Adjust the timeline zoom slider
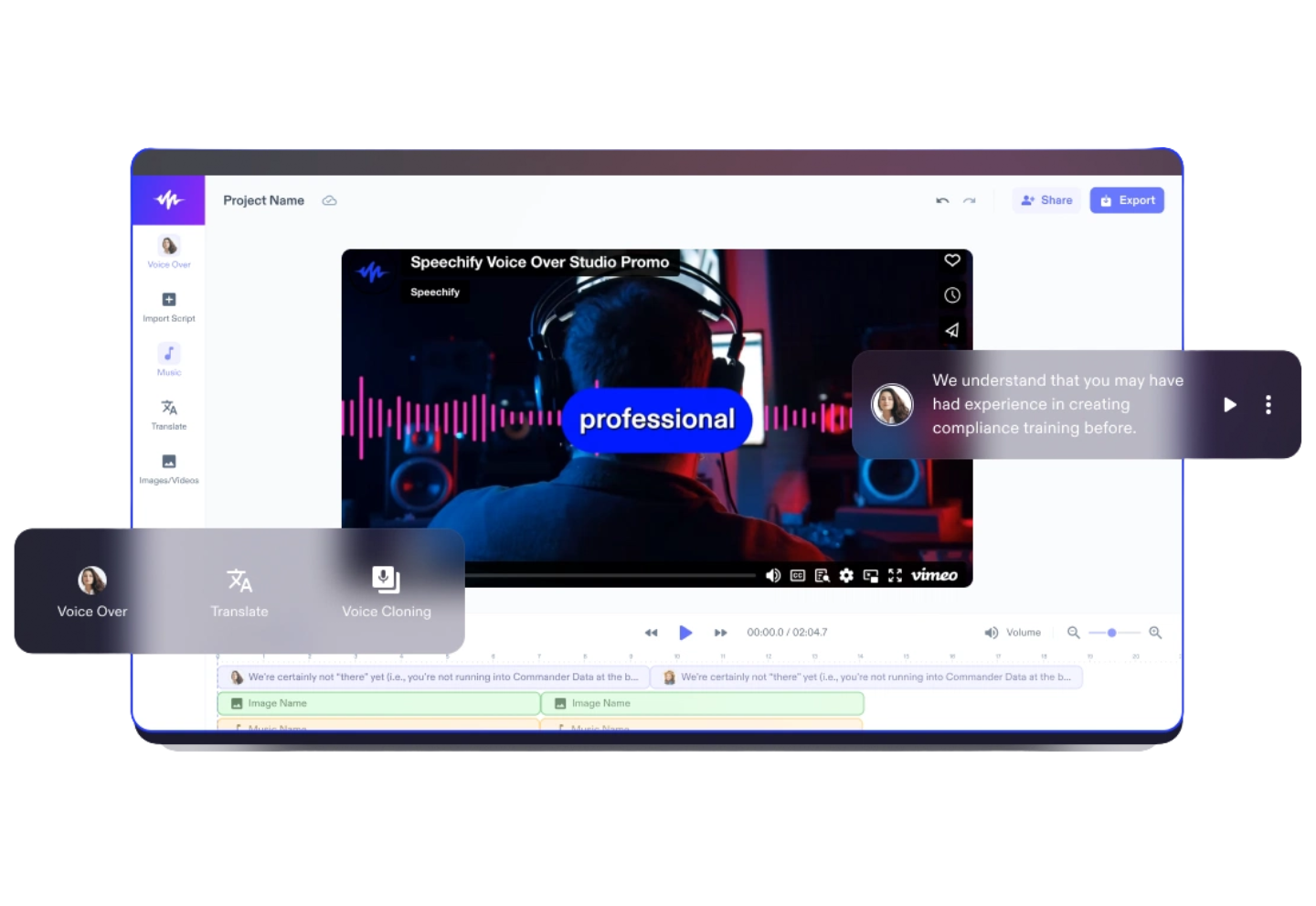 (1113, 633)
